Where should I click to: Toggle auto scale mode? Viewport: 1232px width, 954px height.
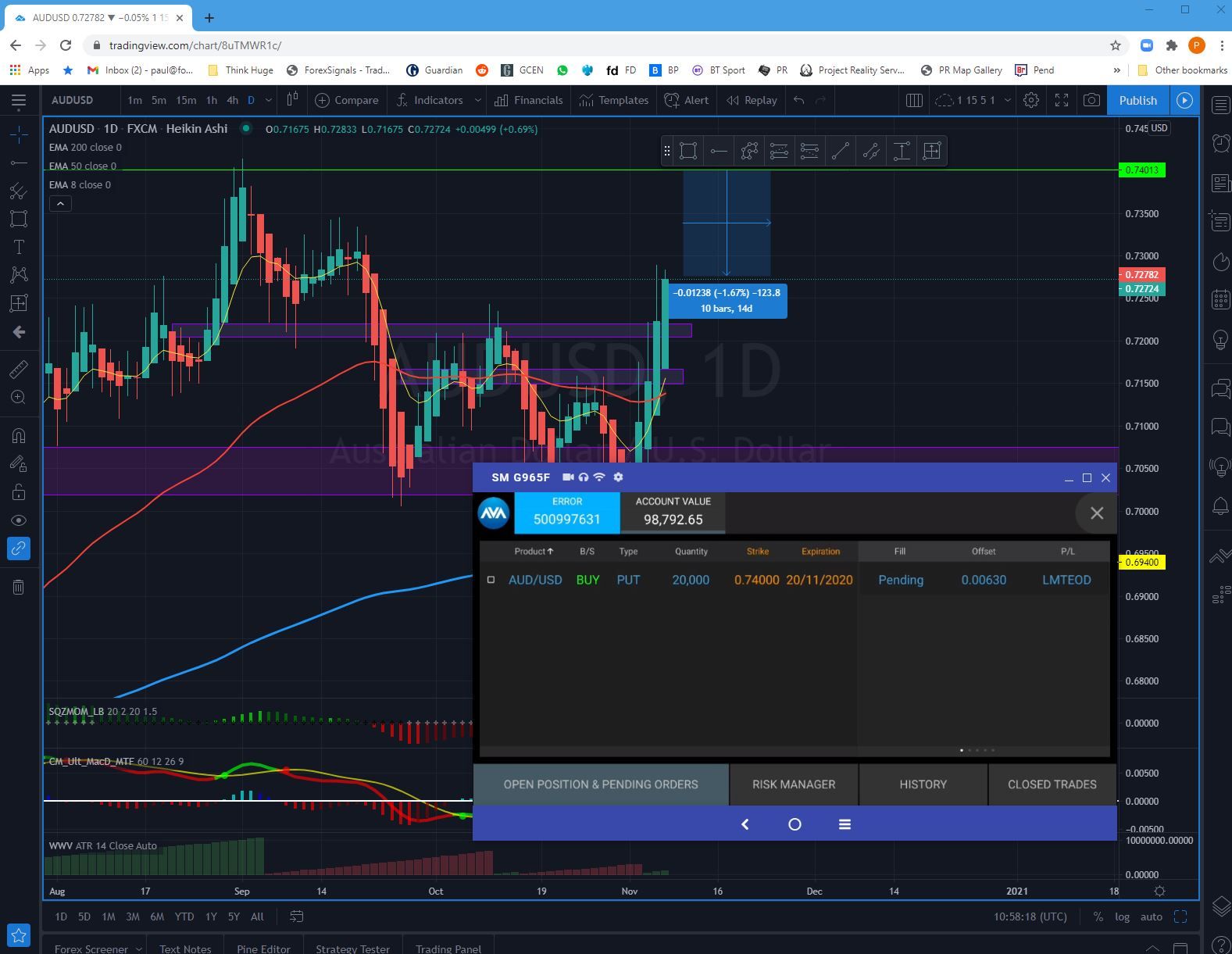(1152, 916)
